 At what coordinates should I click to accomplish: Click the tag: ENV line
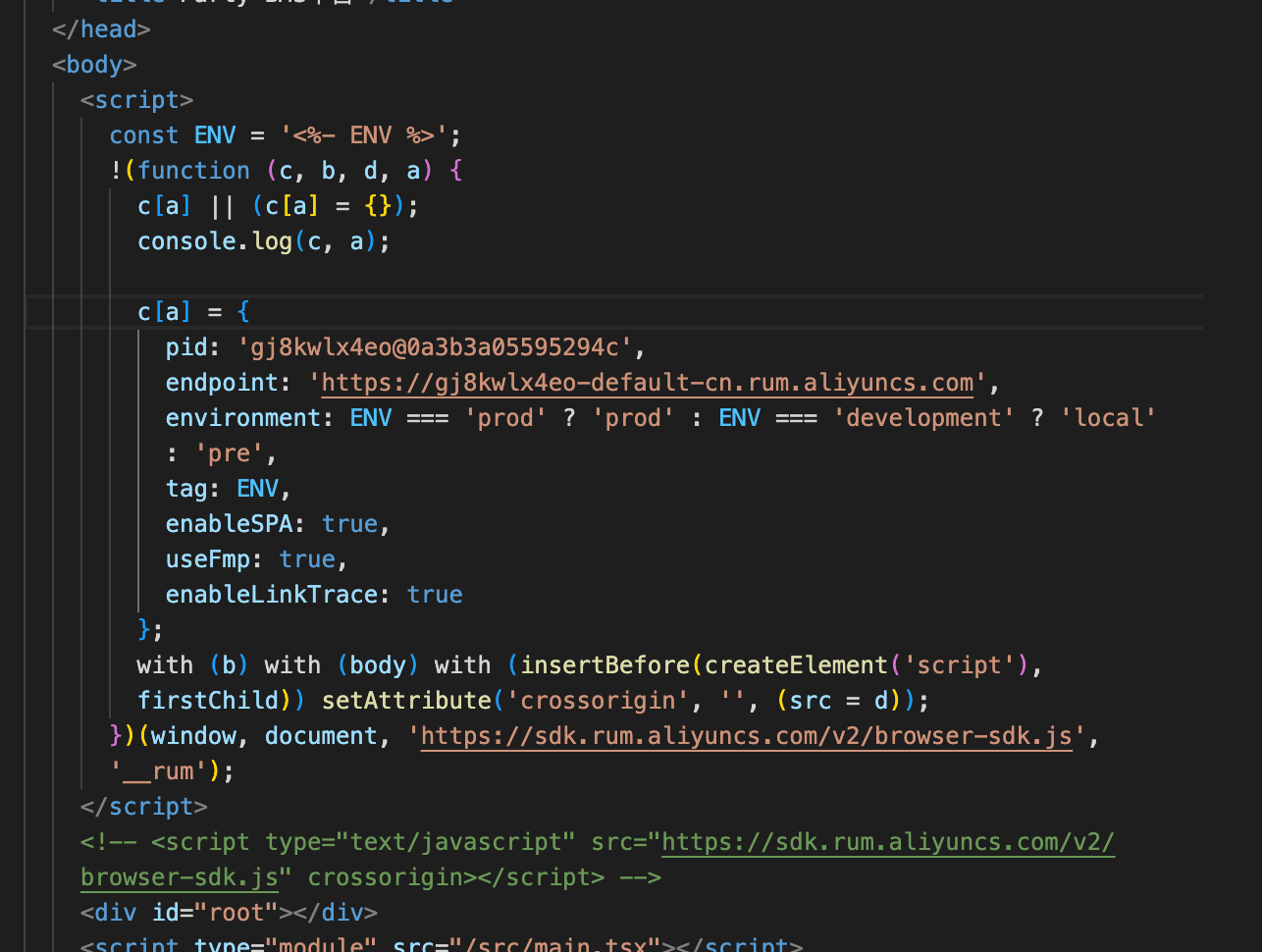[x=229, y=489]
